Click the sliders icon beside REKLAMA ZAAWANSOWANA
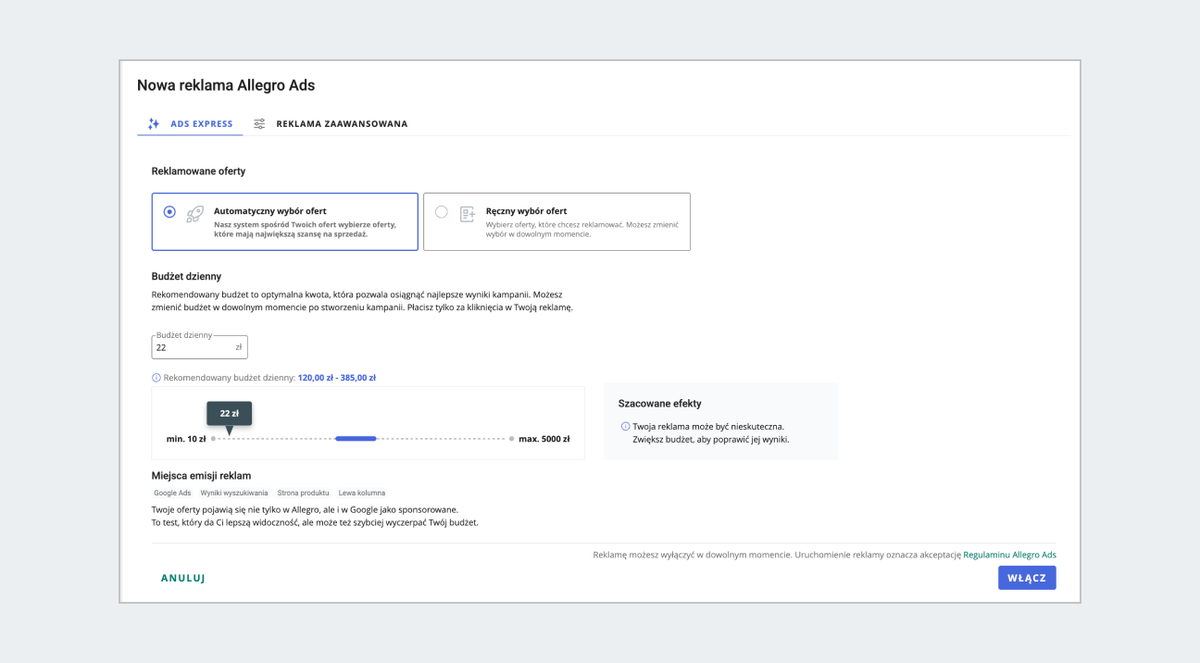This screenshot has width=1200, height=663. [x=259, y=124]
